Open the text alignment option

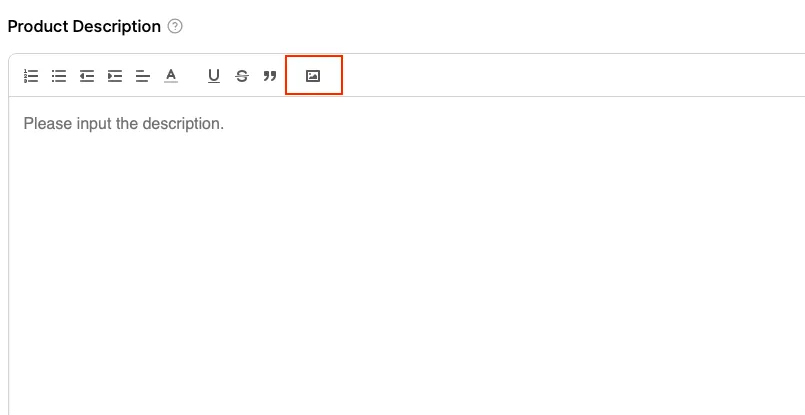coord(143,76)
